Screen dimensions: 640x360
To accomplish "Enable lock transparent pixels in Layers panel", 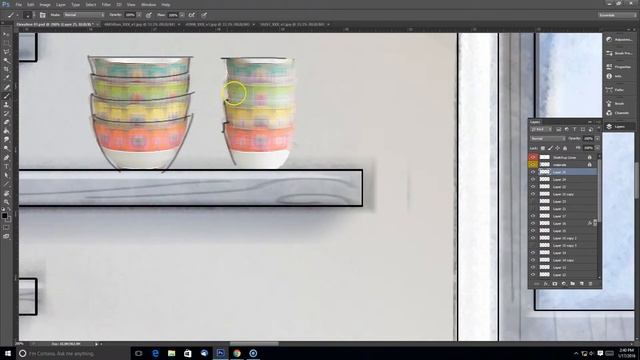I will pos(543,148).
